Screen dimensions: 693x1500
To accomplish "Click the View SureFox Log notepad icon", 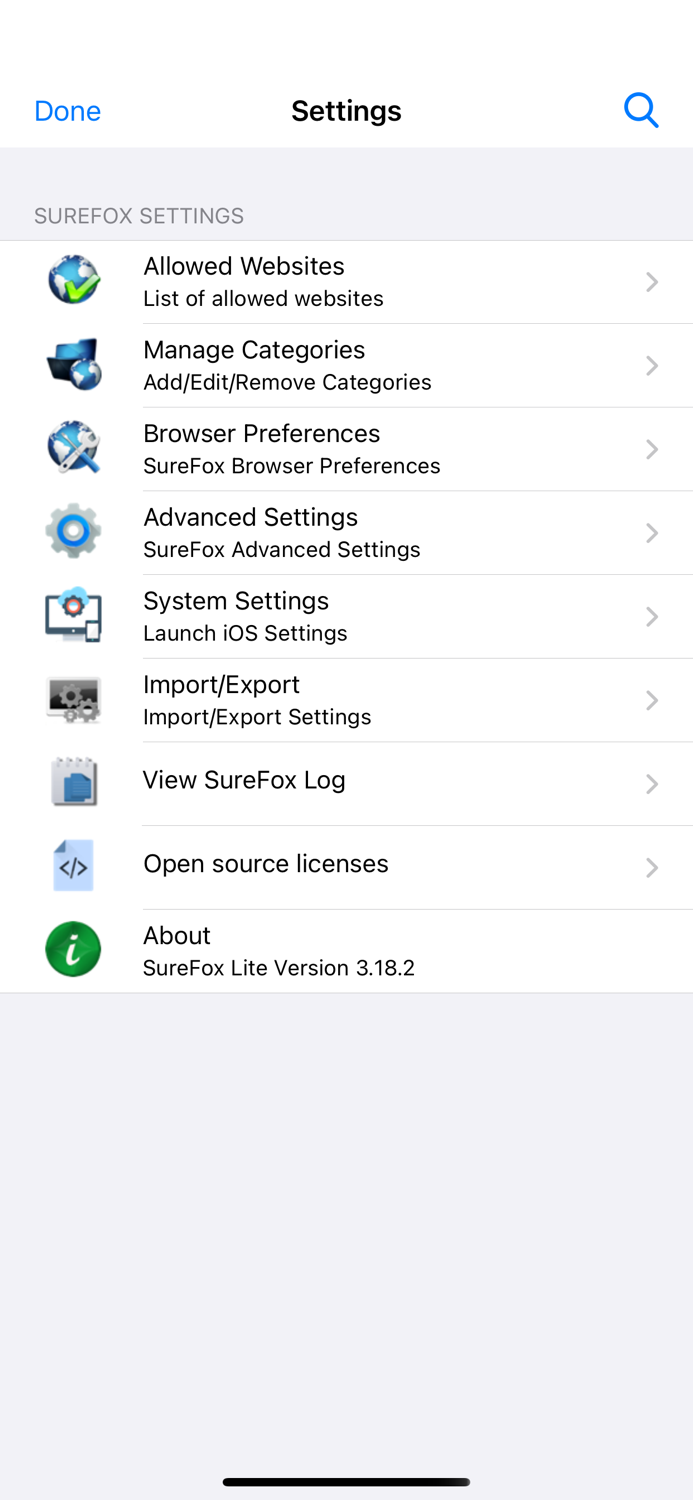I will click(x=73, y=783).
